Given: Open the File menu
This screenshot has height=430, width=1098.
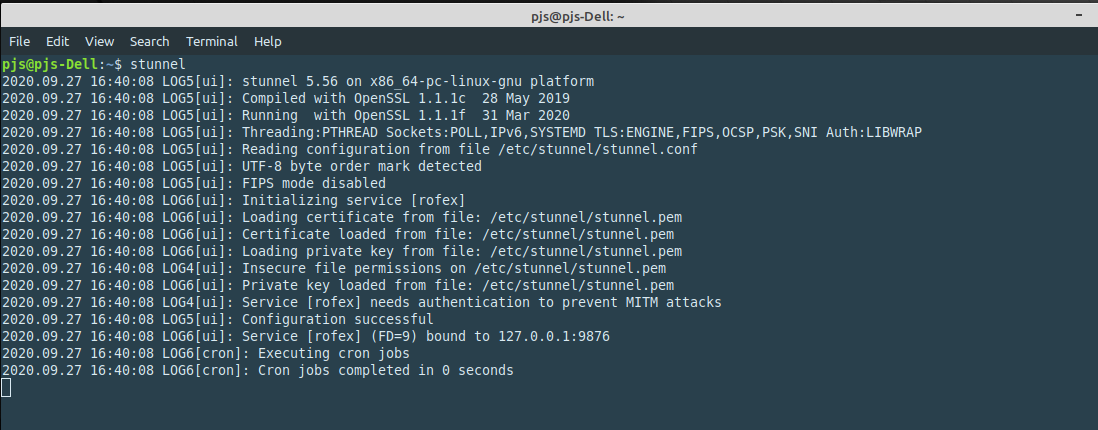Looking at the screenshot, I should [x=19, y=41].
